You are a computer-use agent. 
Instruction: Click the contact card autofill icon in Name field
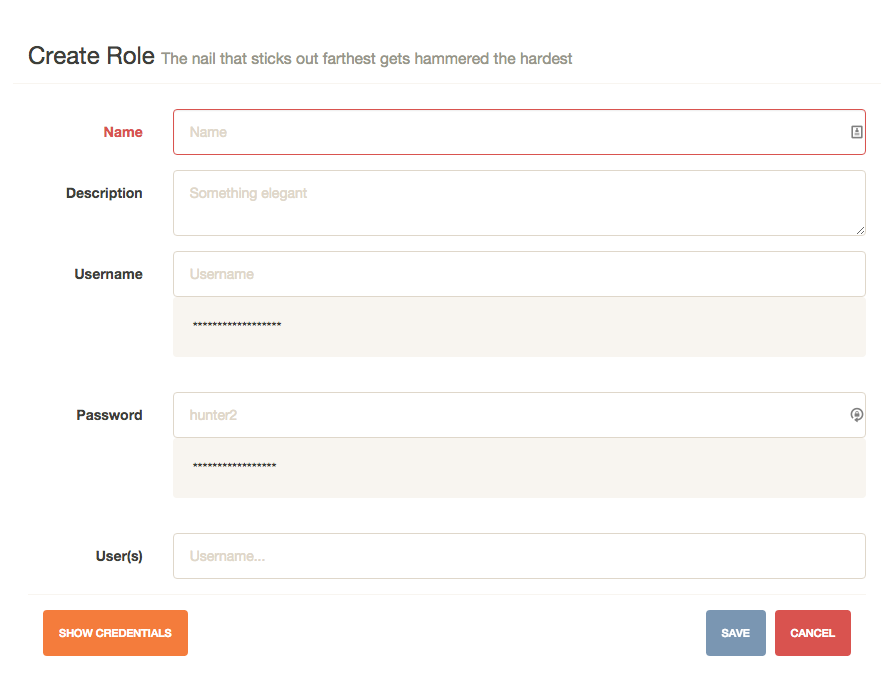pyautogui.click(x=857, y=132)
